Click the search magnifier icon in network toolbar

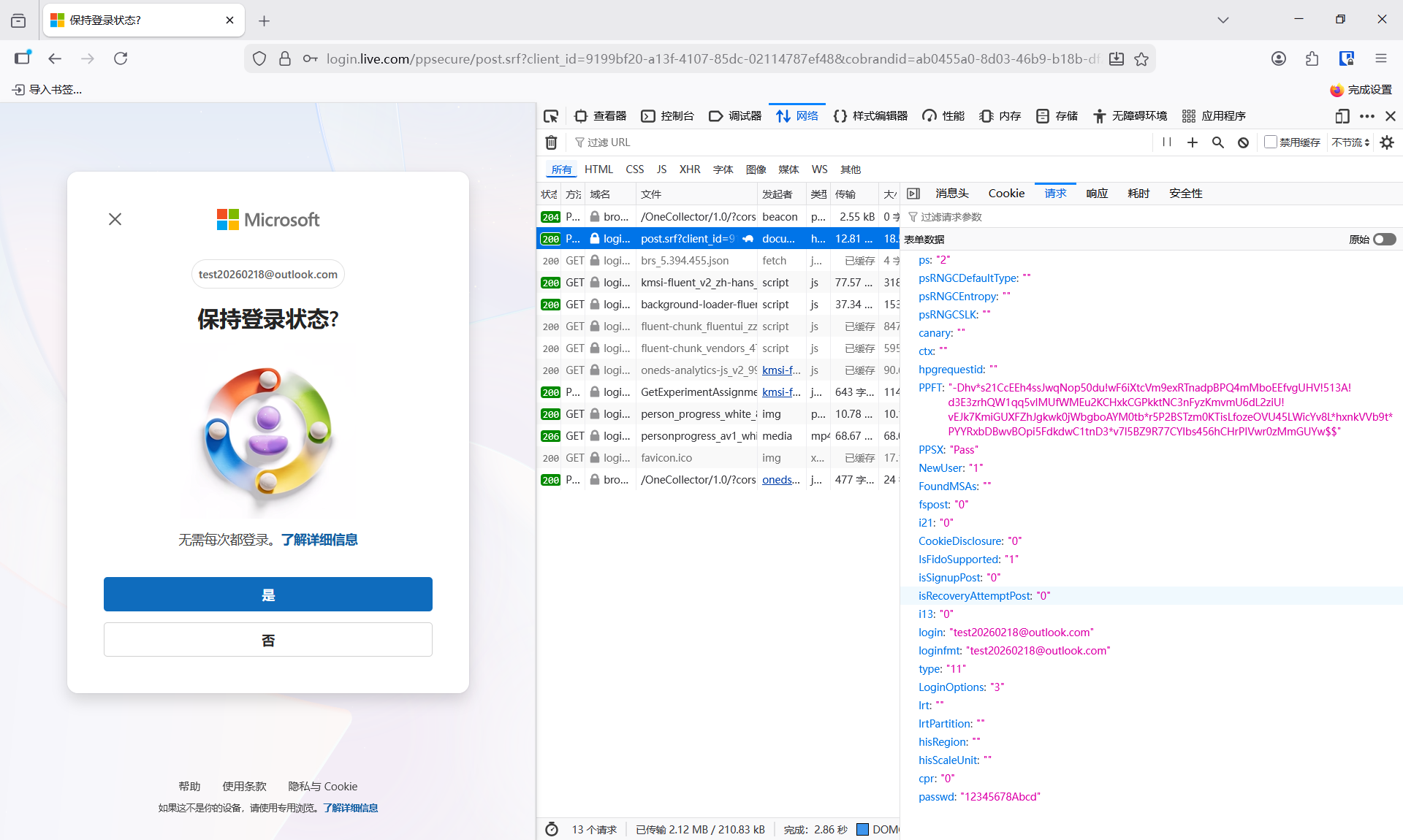(1217, 142)
